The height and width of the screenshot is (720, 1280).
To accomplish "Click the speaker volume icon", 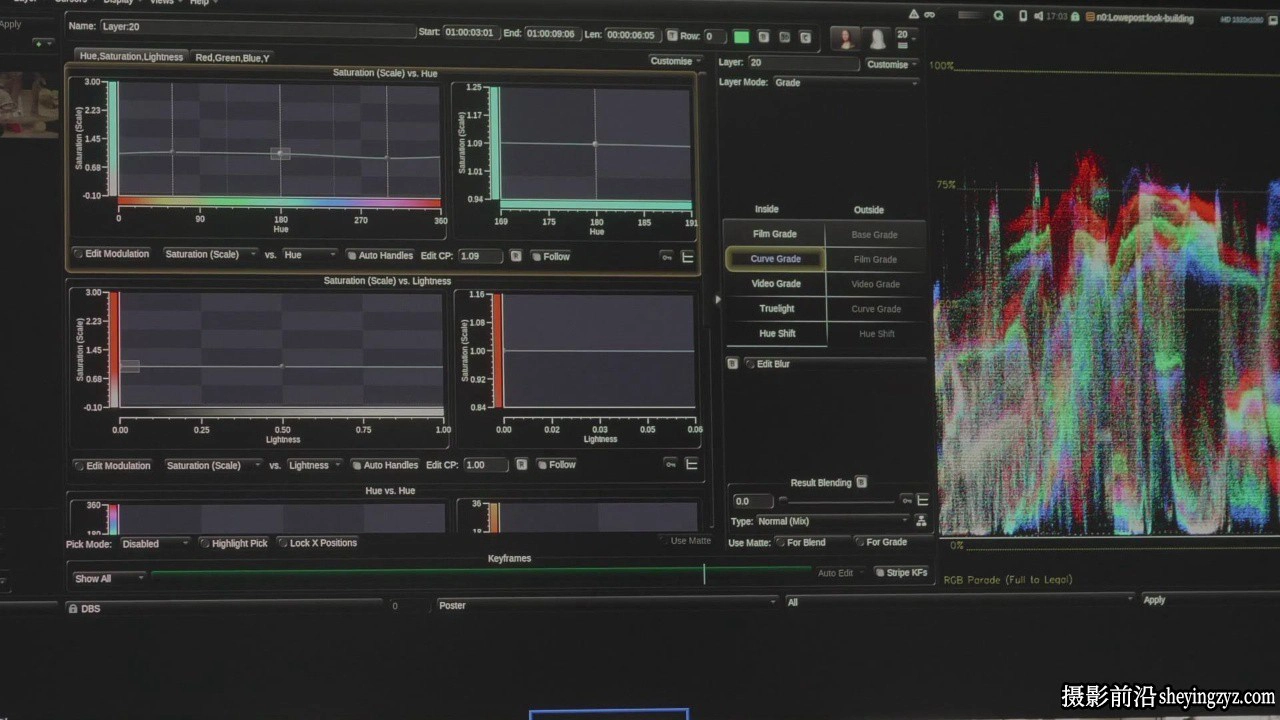I will coord(1039,16).
